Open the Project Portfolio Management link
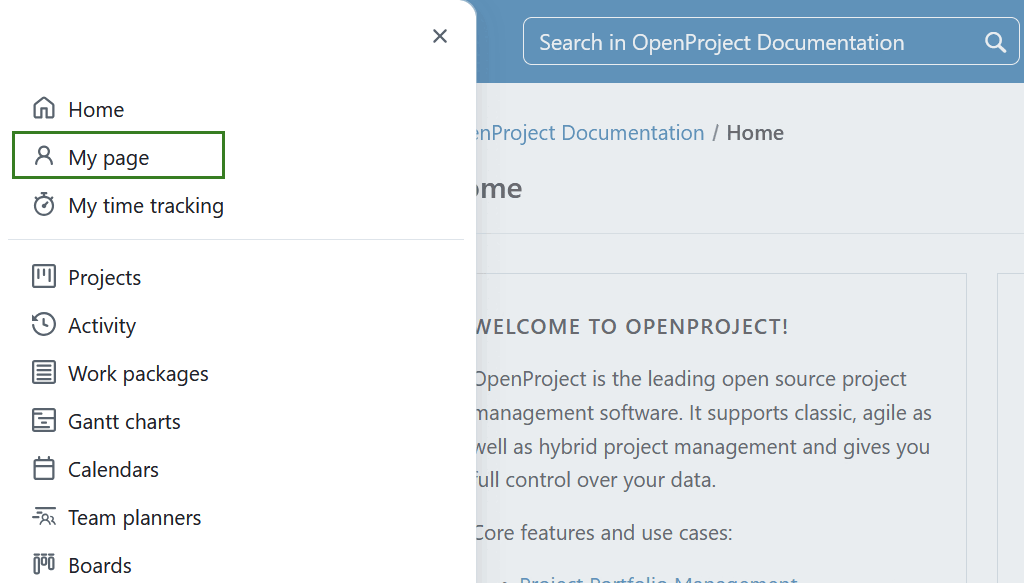The width and height of the screenshot is (1024, 583). [658, 578]
